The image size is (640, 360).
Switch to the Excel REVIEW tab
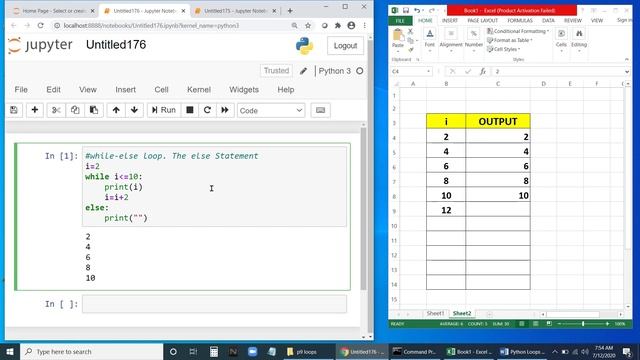click(573, 20)
